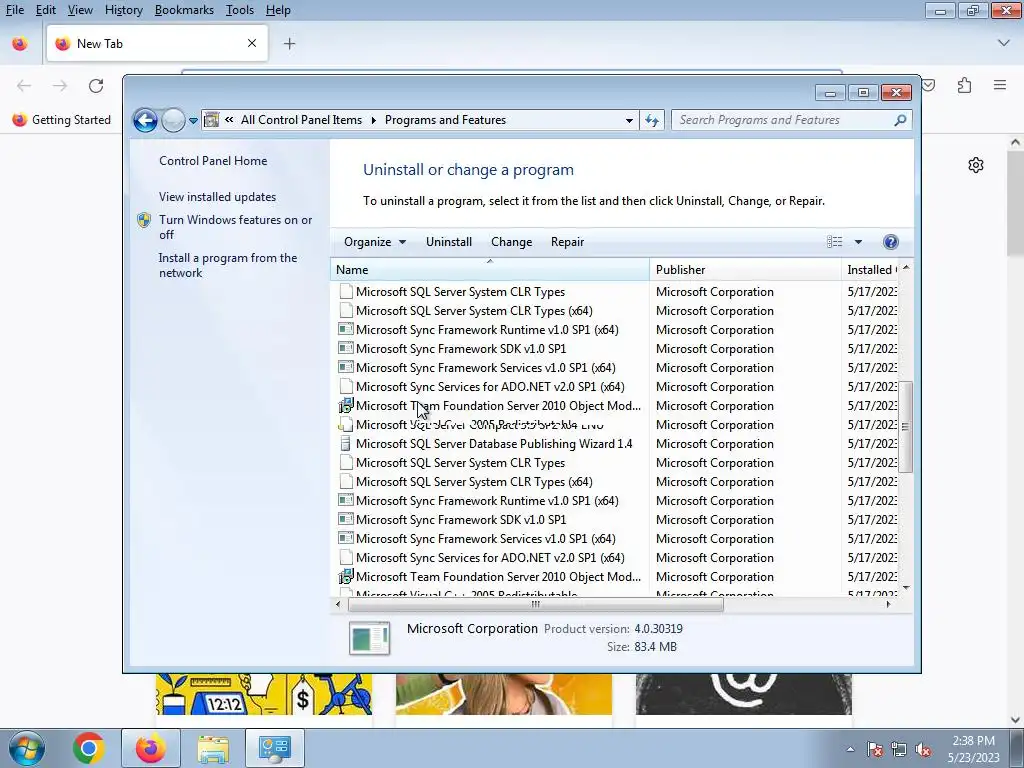Open the address bar history dropdown
The width and height of the screenshot is (1024, 768).
[x=629, y=120]
